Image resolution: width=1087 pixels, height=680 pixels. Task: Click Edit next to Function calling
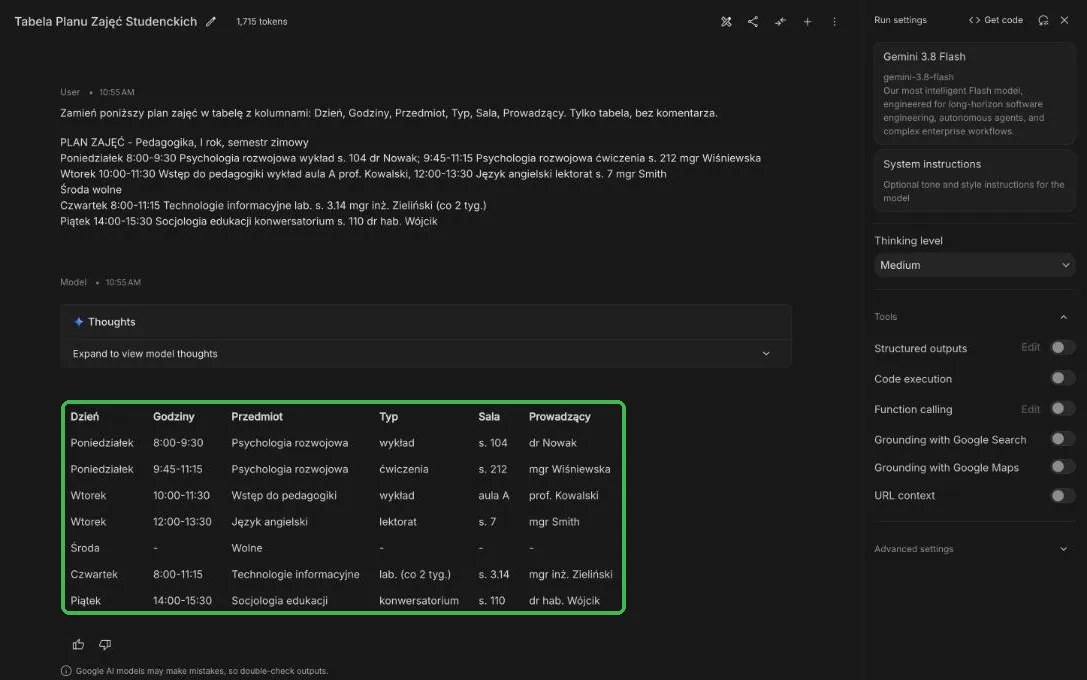(x=1030, y=409)
